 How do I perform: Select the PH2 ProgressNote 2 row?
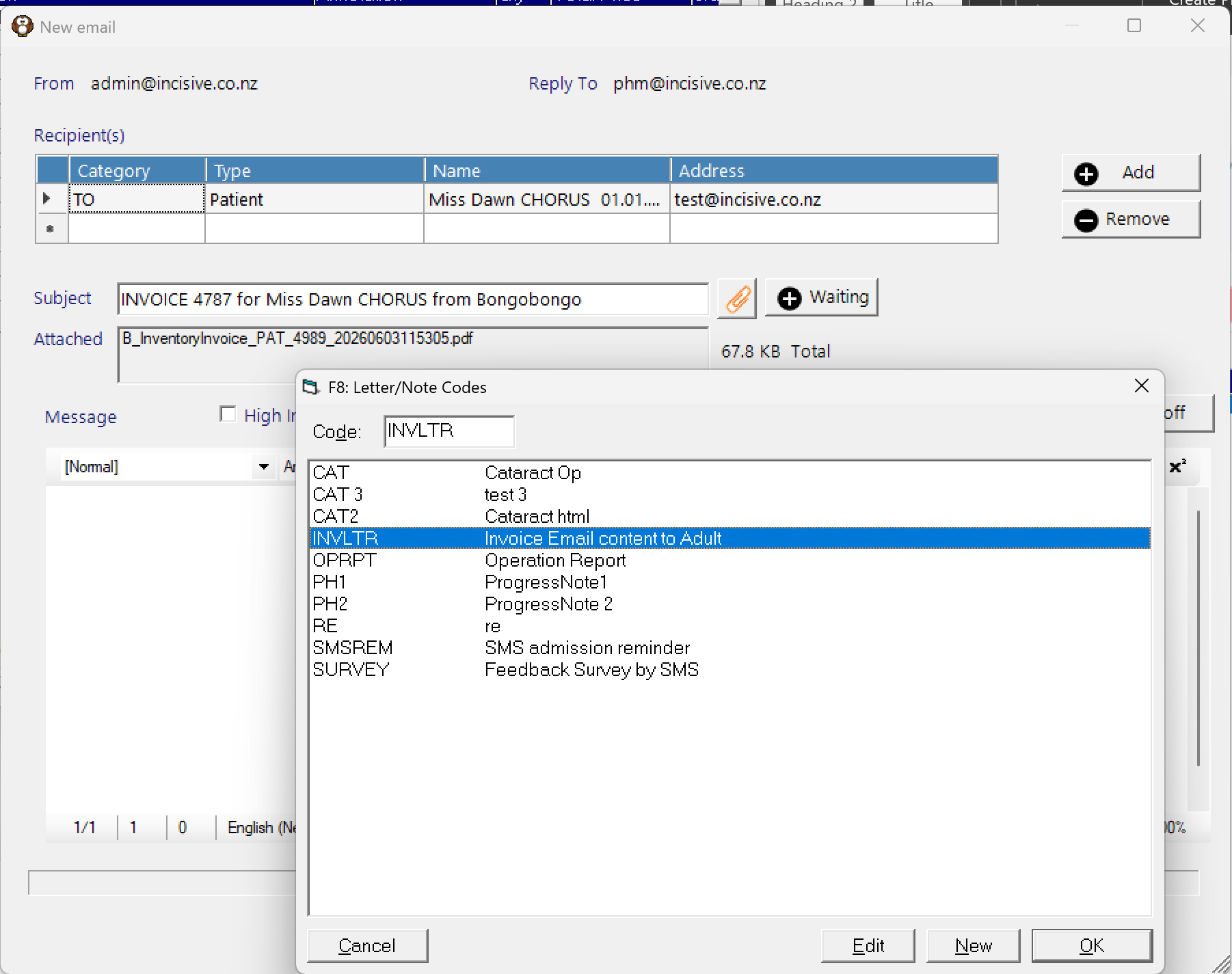[x=729, y=604]
